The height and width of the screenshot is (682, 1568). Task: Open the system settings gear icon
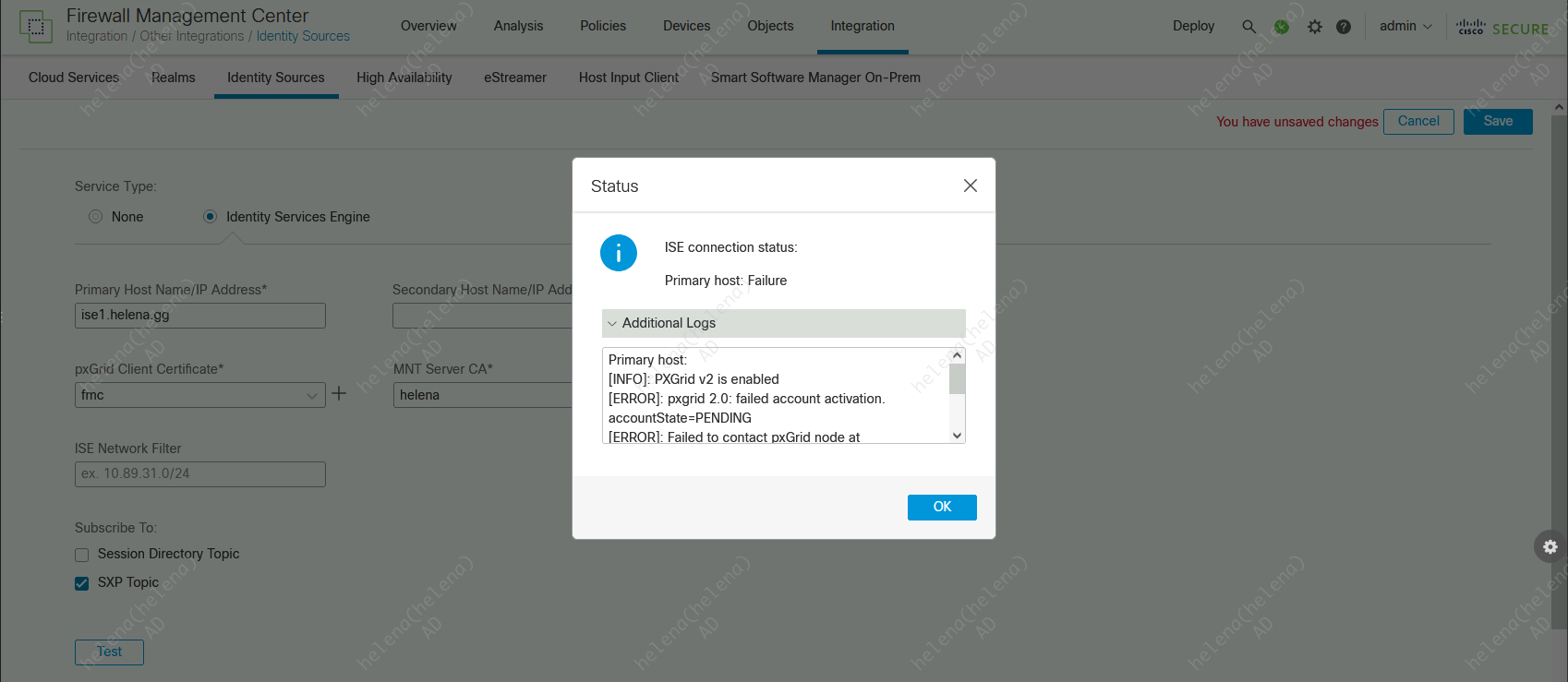coord(1315,27)
